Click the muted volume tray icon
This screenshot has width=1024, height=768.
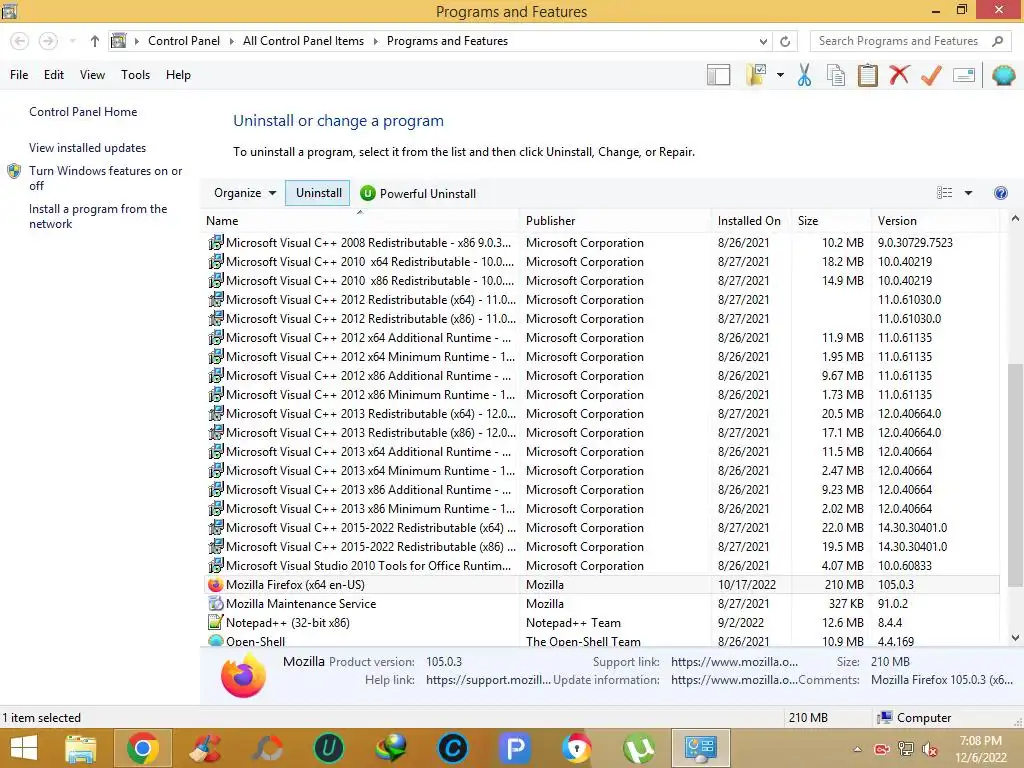point(930,749)
